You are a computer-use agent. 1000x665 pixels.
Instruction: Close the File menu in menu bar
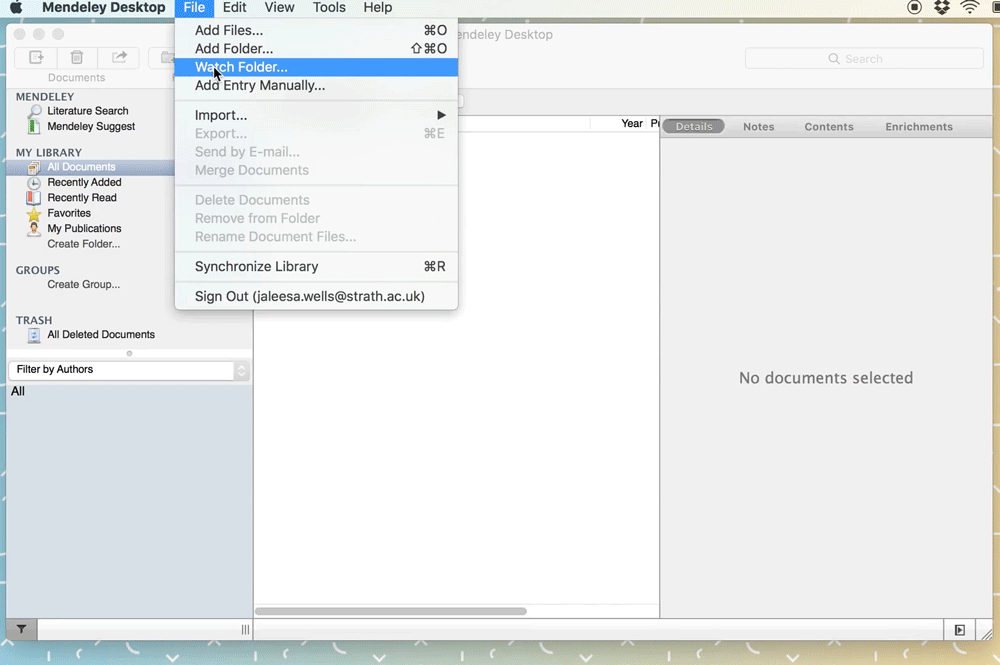[194, 8]
